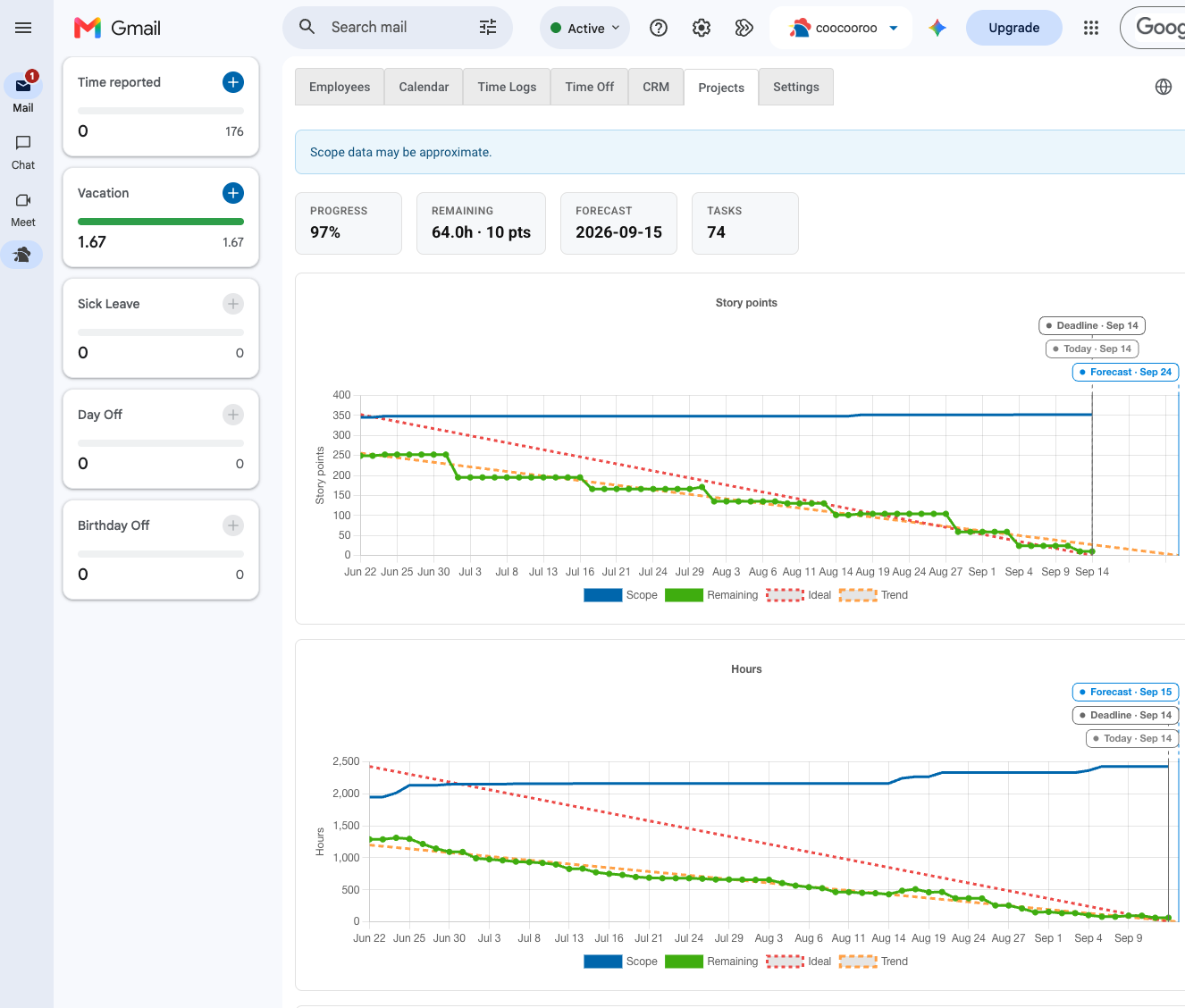Click the globe language icon
This screenshot has height=1008, width=1185.
coord(1164,87)
